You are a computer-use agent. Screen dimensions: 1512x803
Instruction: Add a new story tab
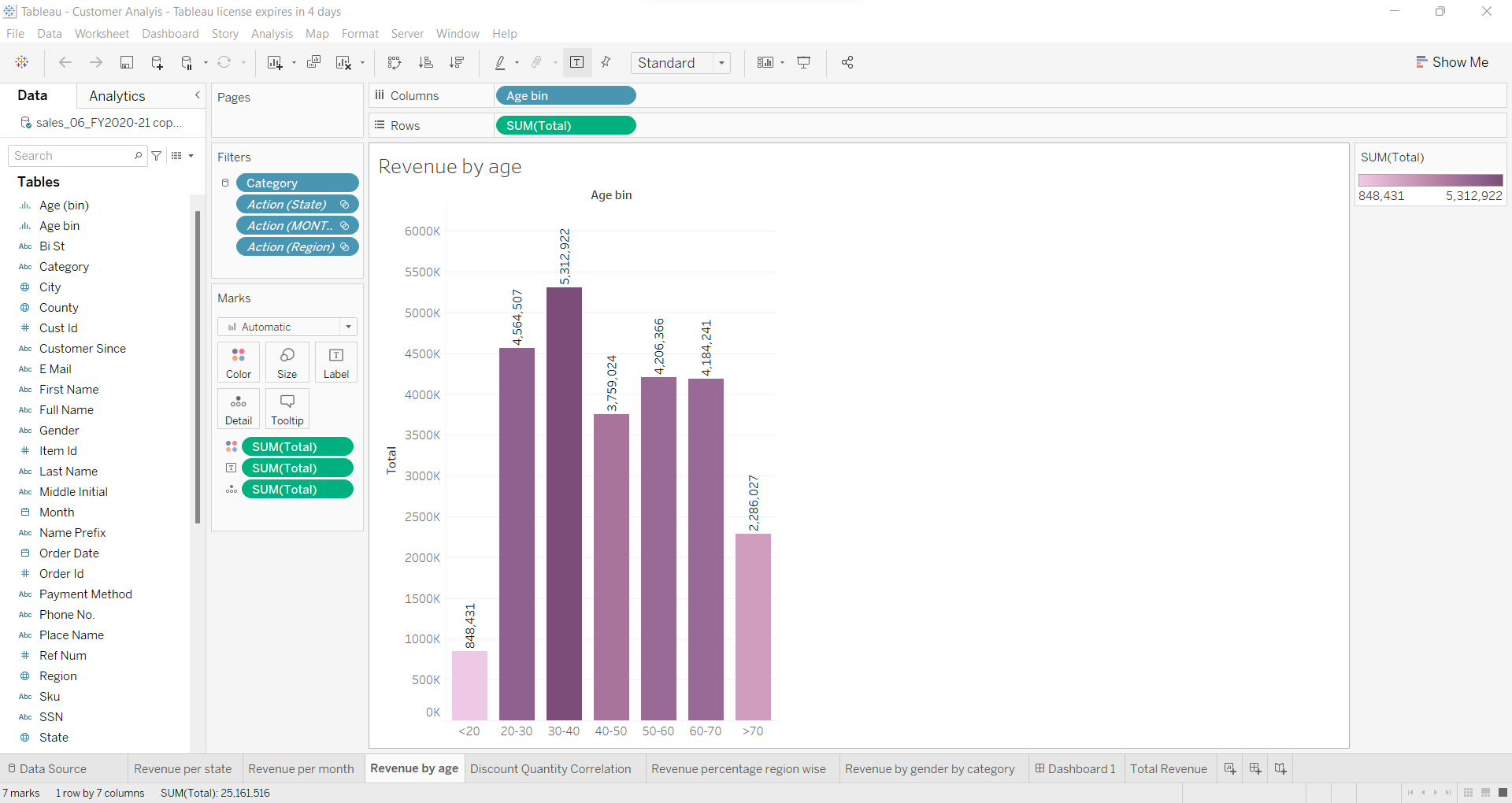pos(1280,768)
